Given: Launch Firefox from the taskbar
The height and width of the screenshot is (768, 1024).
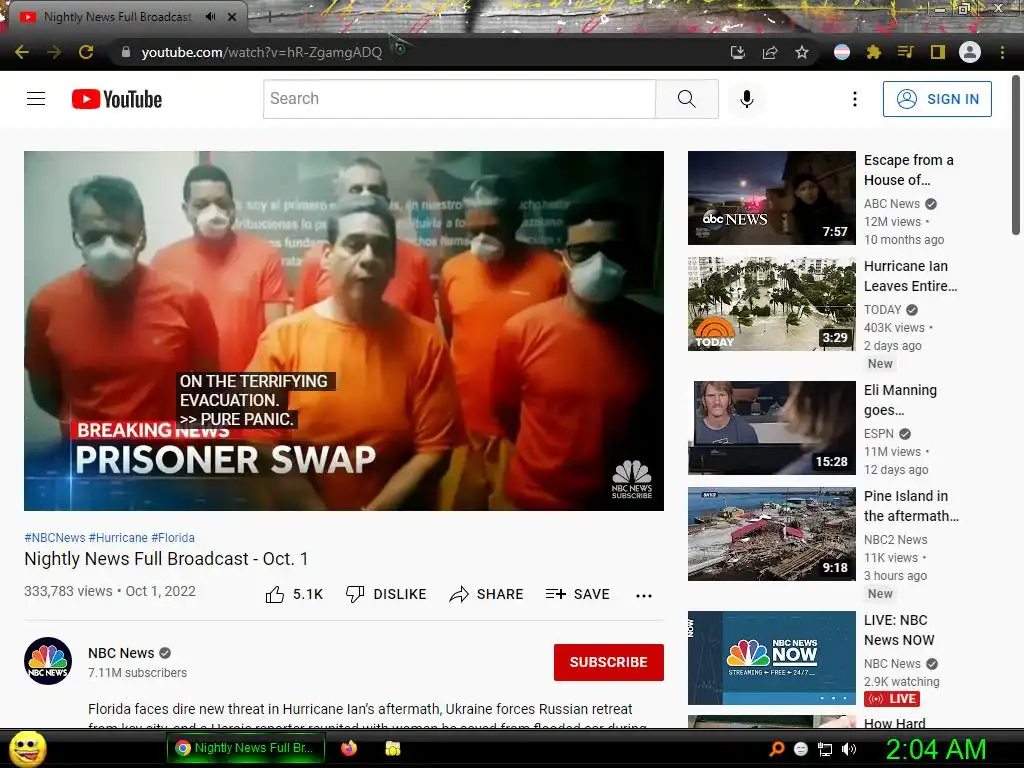Looking at the screenshot, I should pyautogui.click(x=349, y=748).
